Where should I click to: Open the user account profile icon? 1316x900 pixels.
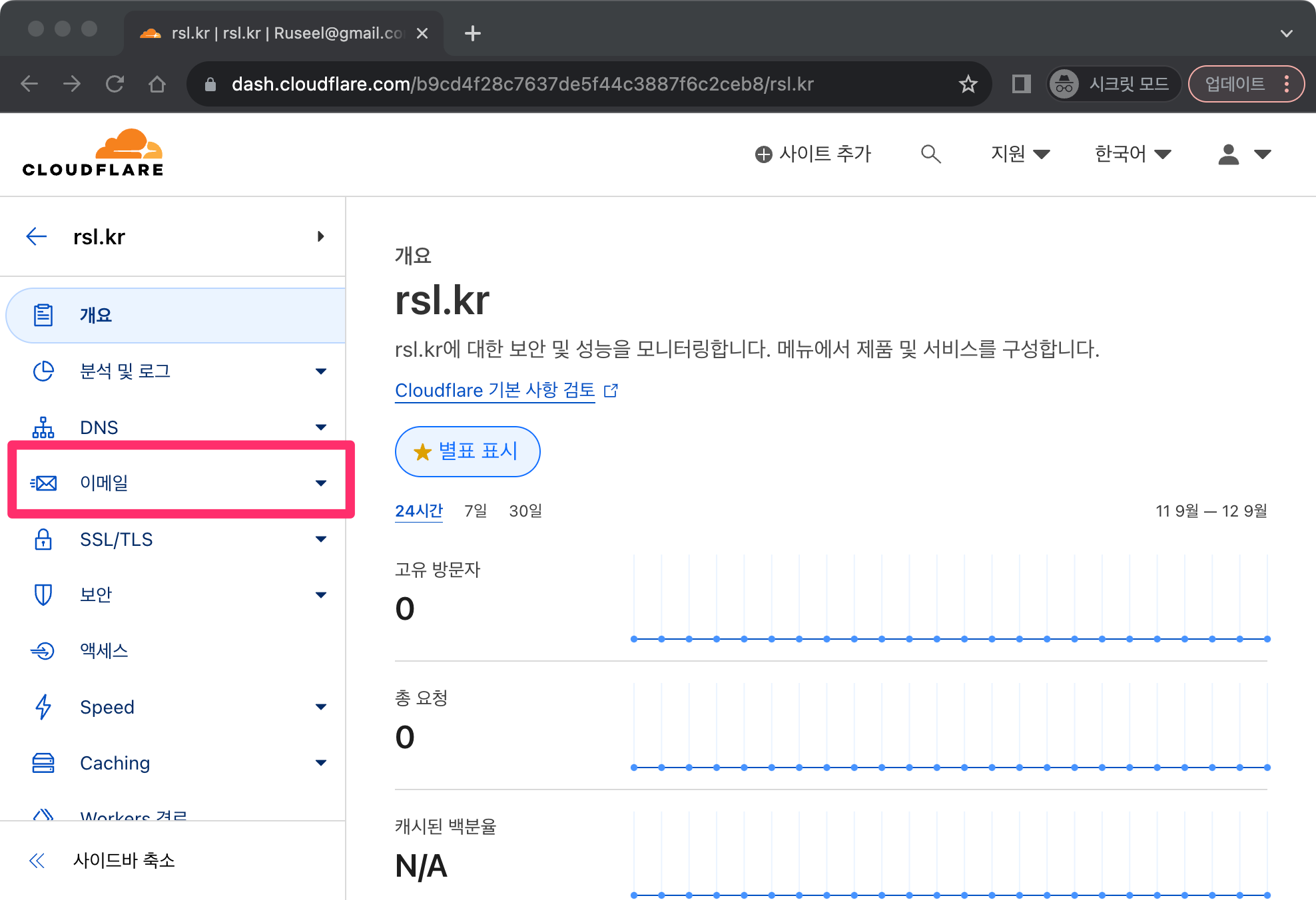point(1228,154)
